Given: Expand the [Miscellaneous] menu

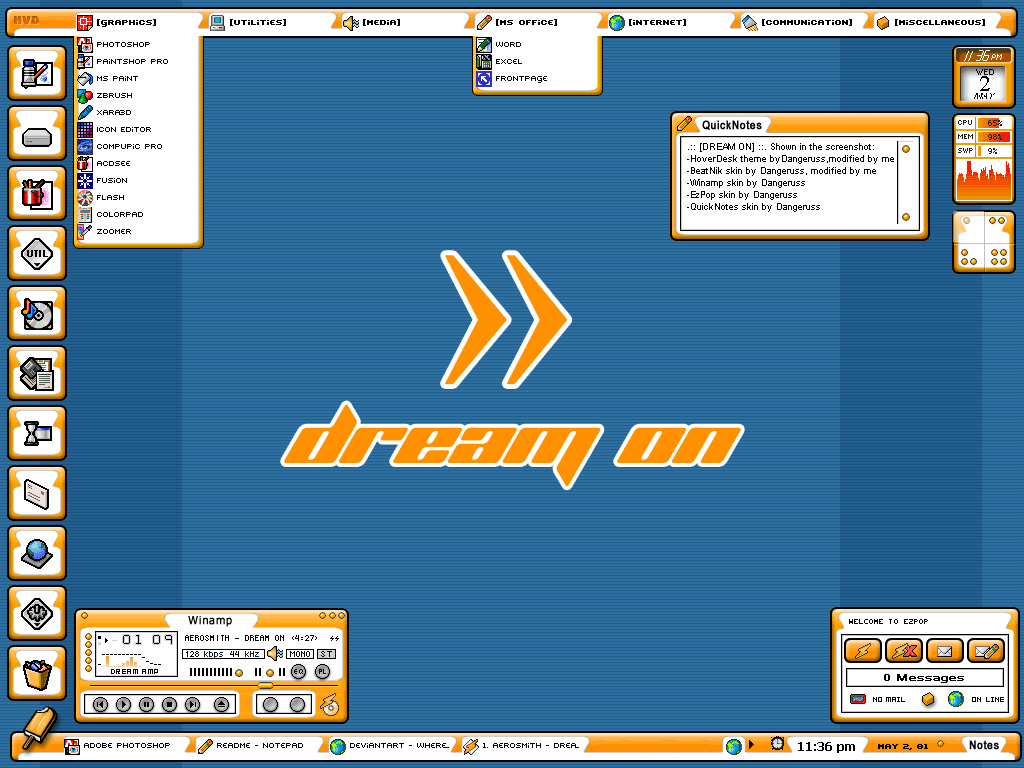Looking at the screenshot, I should pyautogui.click(x=931, y=22).
